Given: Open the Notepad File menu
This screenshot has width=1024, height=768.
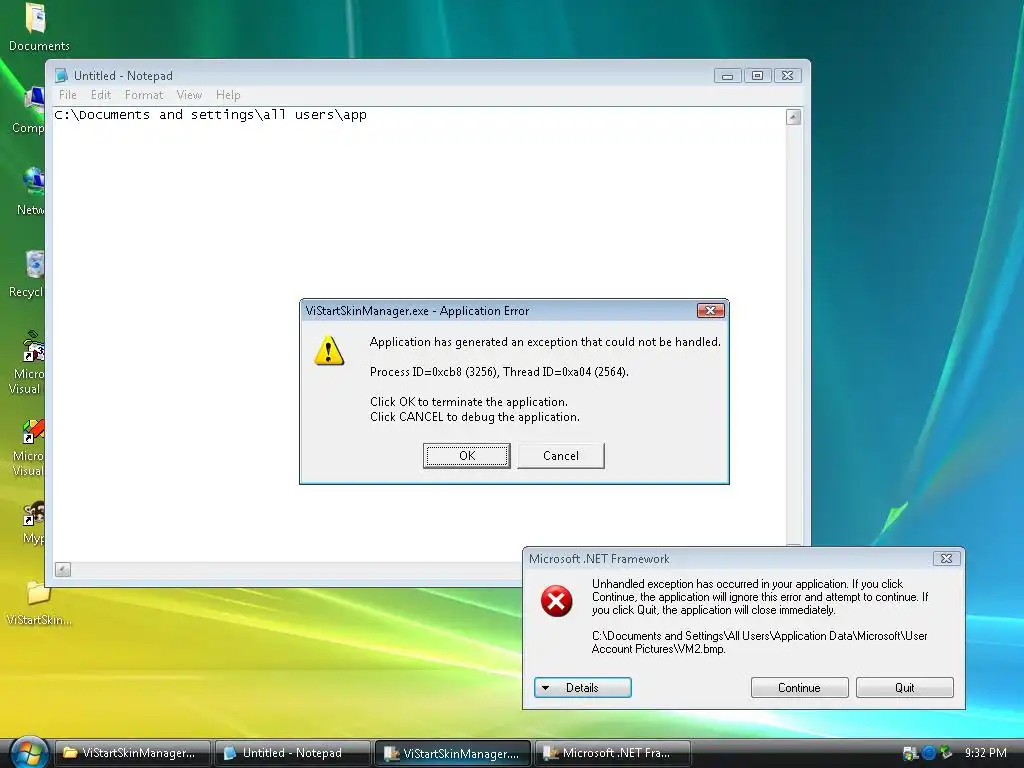Looking at the screenshot, I should 67,95.
